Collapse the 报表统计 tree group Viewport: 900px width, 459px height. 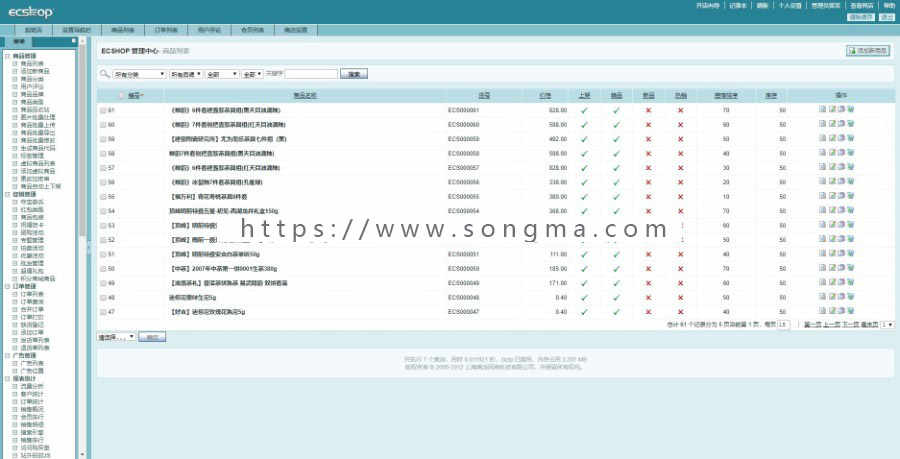(x=7, y=379)
